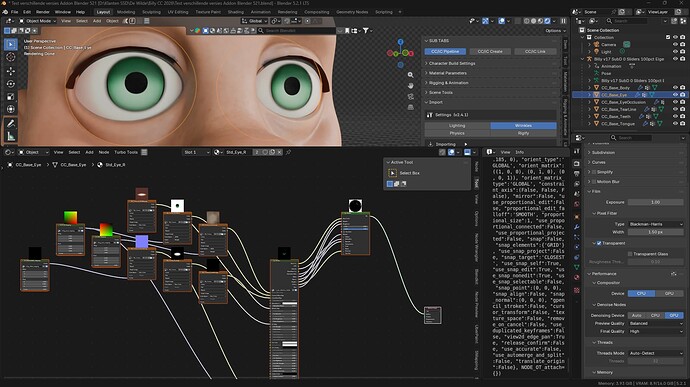
Task: Click the Settings icon in Import panel
Action: (x=430, y=115)
